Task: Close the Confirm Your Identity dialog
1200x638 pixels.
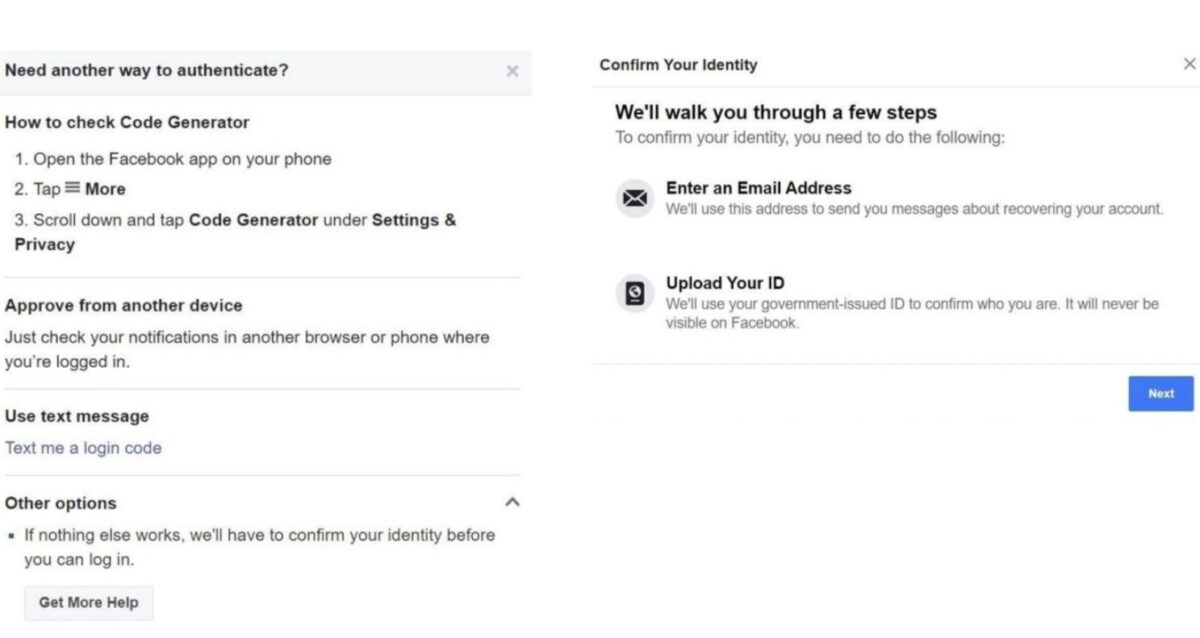Action: tap(1191, 62)
